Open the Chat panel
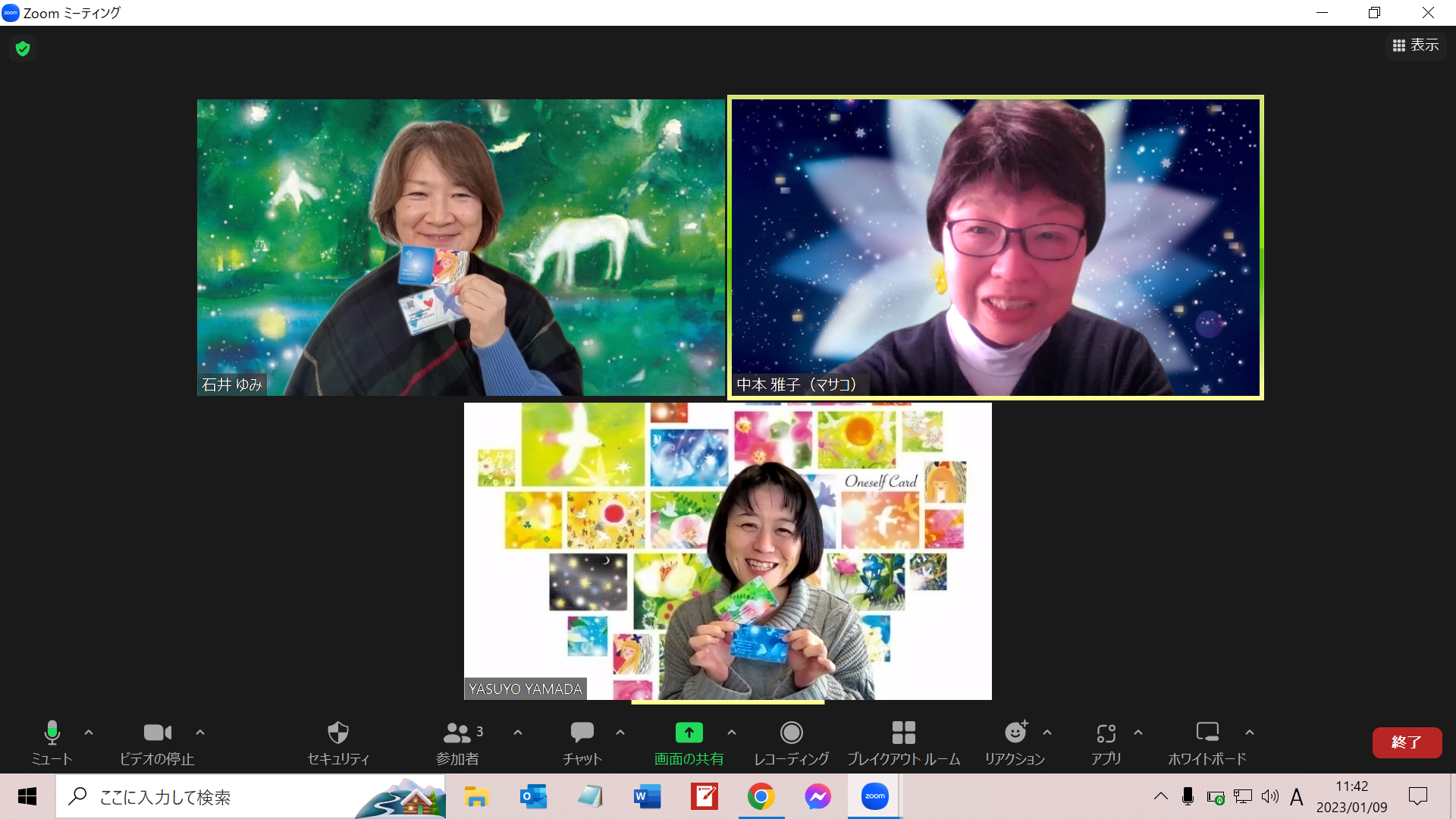Screen dimensions: 1456x819 coord(582,742)
